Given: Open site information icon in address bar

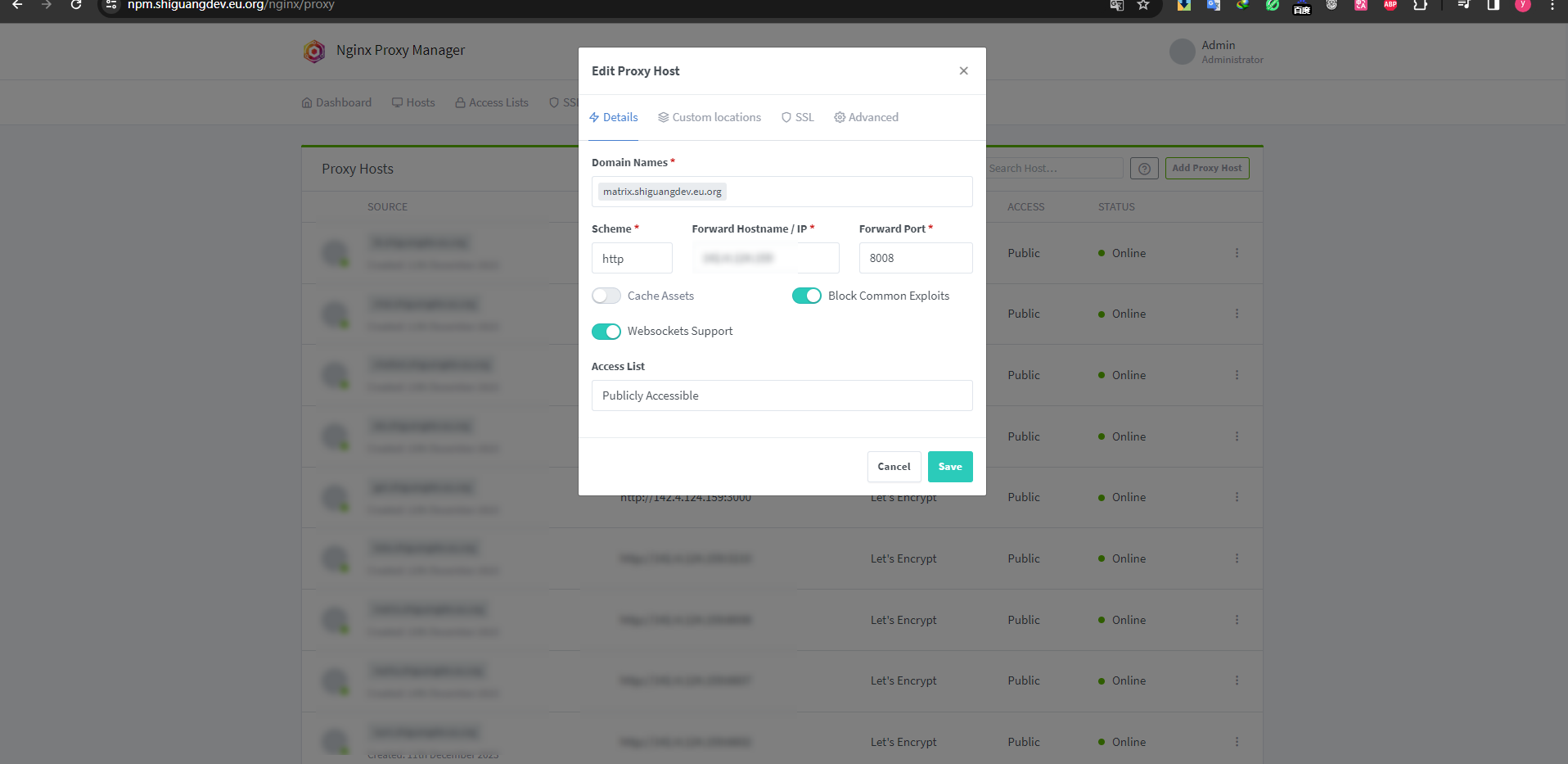Looking at the screenshot, I should (x=111, y=5).
